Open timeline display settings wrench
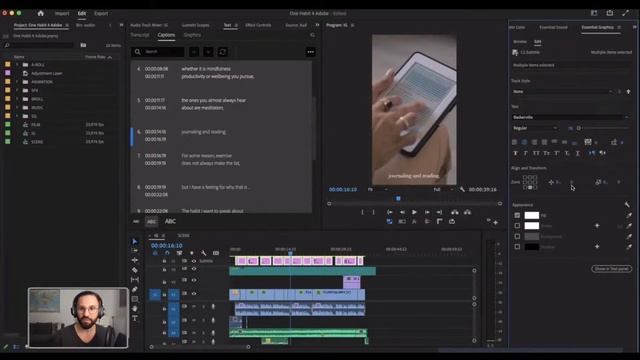 click(204, 253)
